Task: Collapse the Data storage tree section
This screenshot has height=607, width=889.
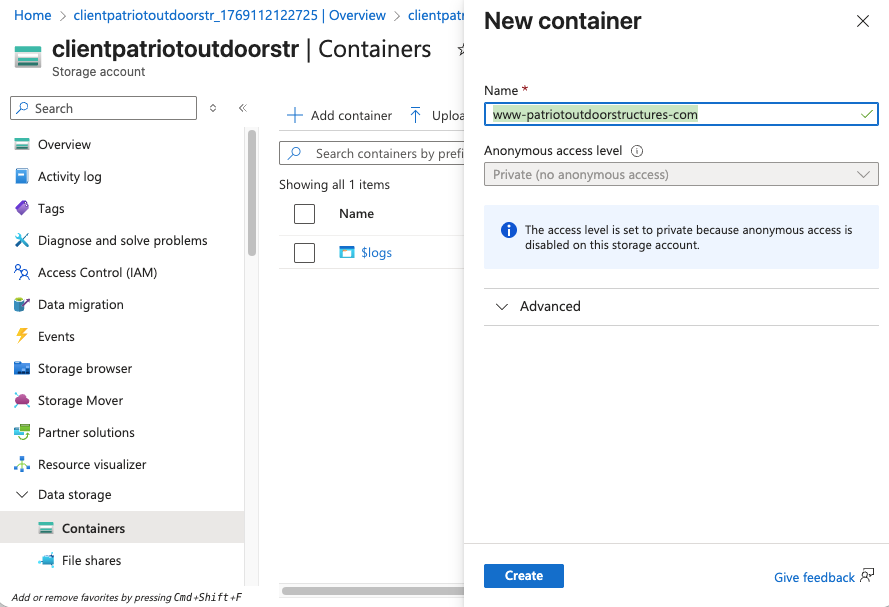Action: (22, 495)
